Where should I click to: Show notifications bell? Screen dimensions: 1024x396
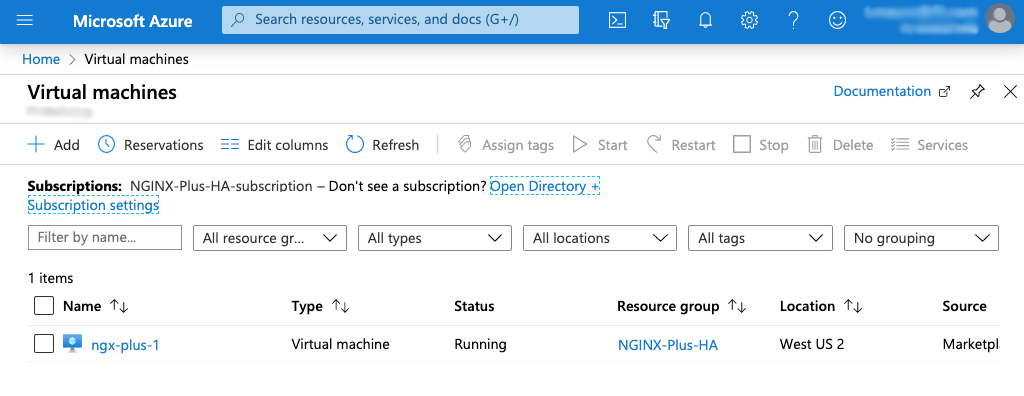pyautogui.click(x=705, y=20)
